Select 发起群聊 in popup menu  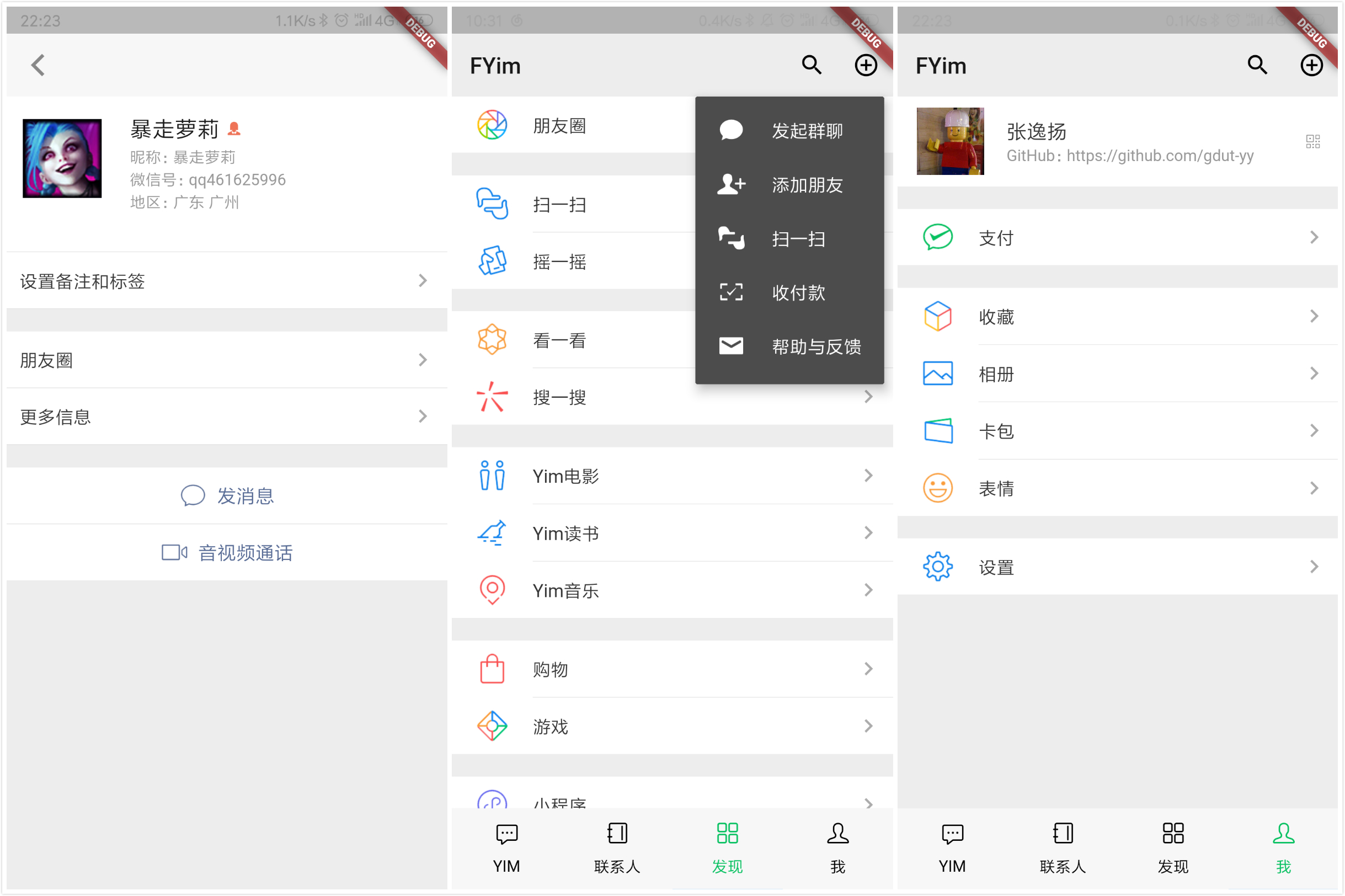(x=806, y=131)
